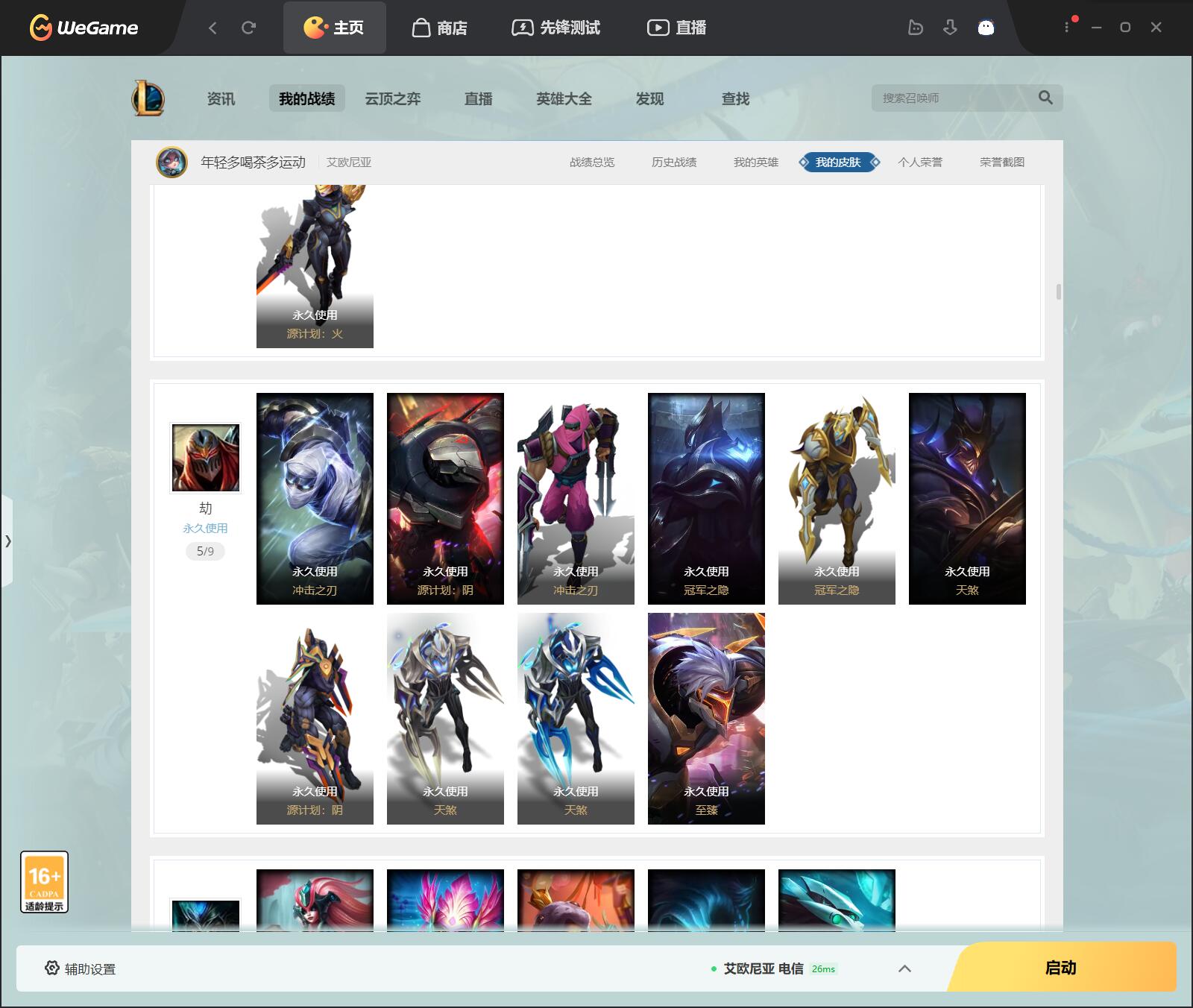Click the pink lotus skin thumbnail at bottom
This screenshot has width=1193, height=1008.
point(445,900)
